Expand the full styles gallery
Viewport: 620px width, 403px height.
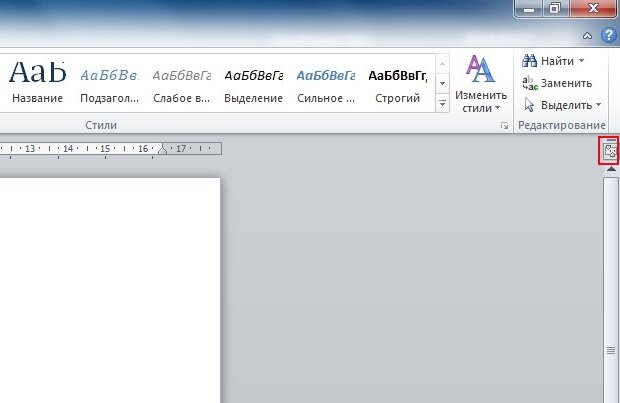pyautogui.click(x=442, y=103)
